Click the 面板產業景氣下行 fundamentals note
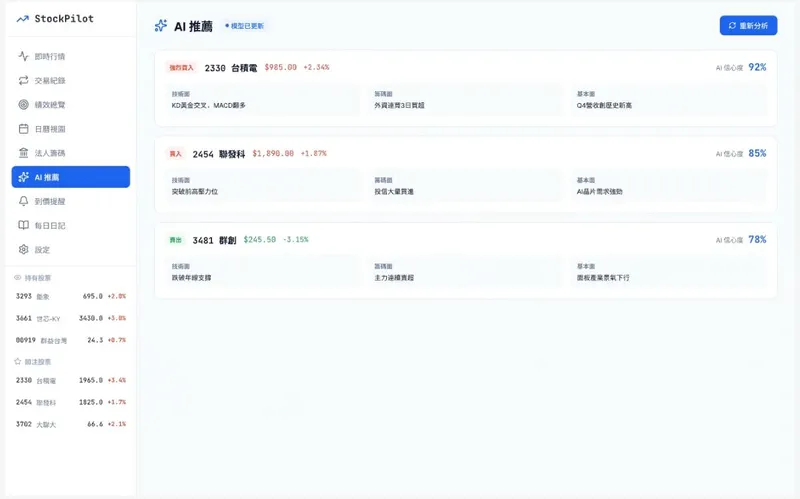 (x=603, y=278)
